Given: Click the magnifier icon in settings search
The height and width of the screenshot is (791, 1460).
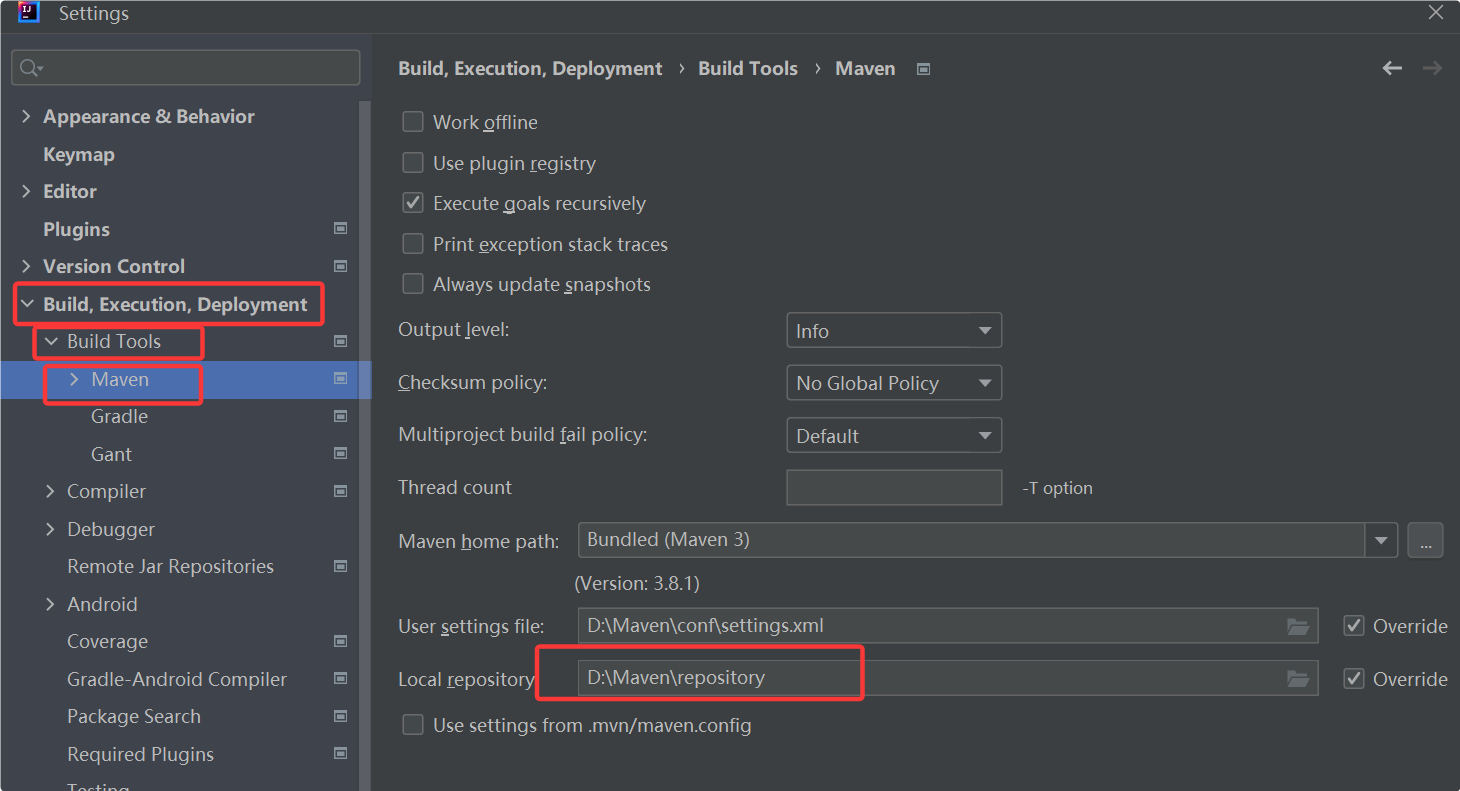Looking at the screenshot, I should point(30,68).
